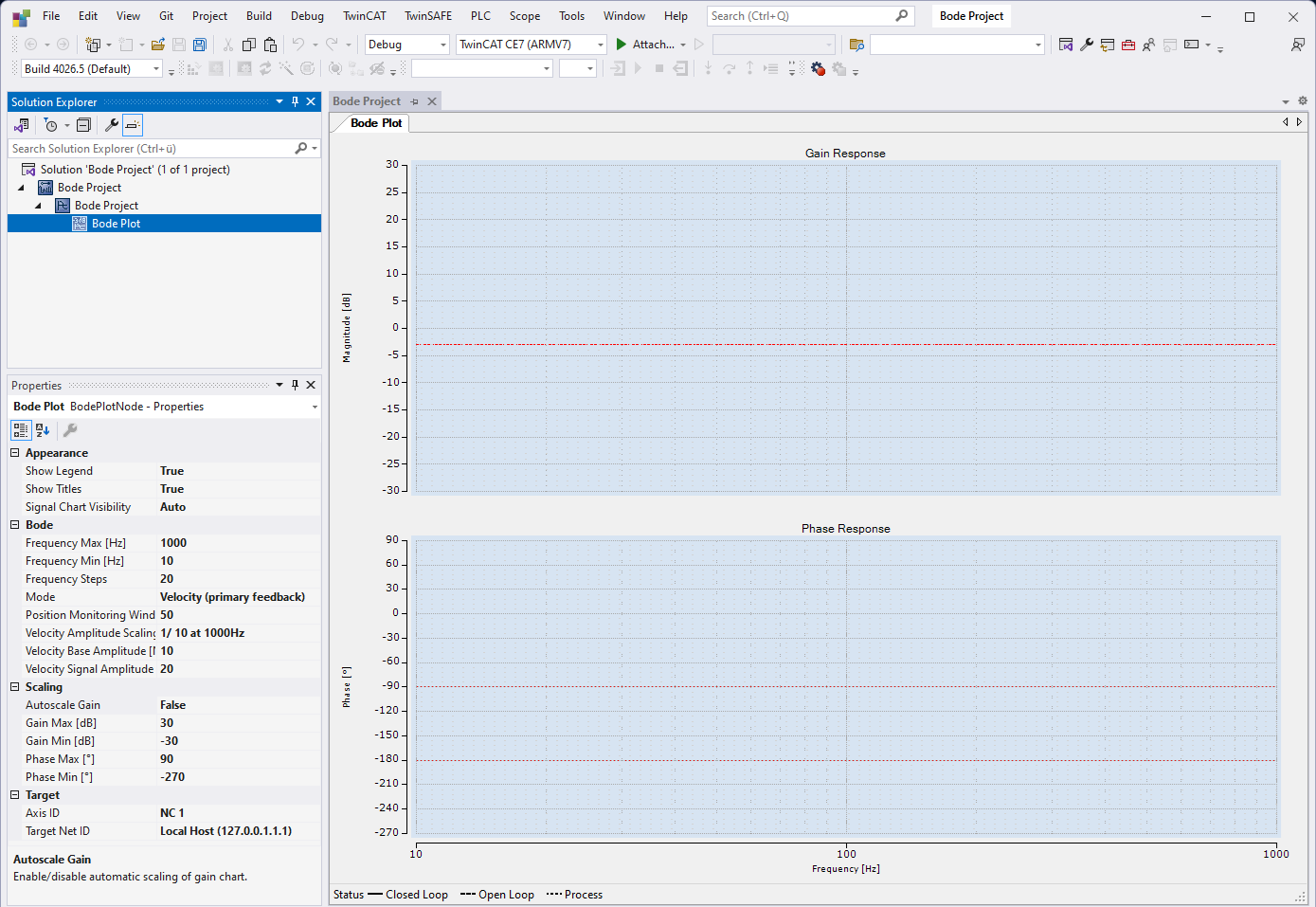Open the red Toolbox icon

(1128, 45)
